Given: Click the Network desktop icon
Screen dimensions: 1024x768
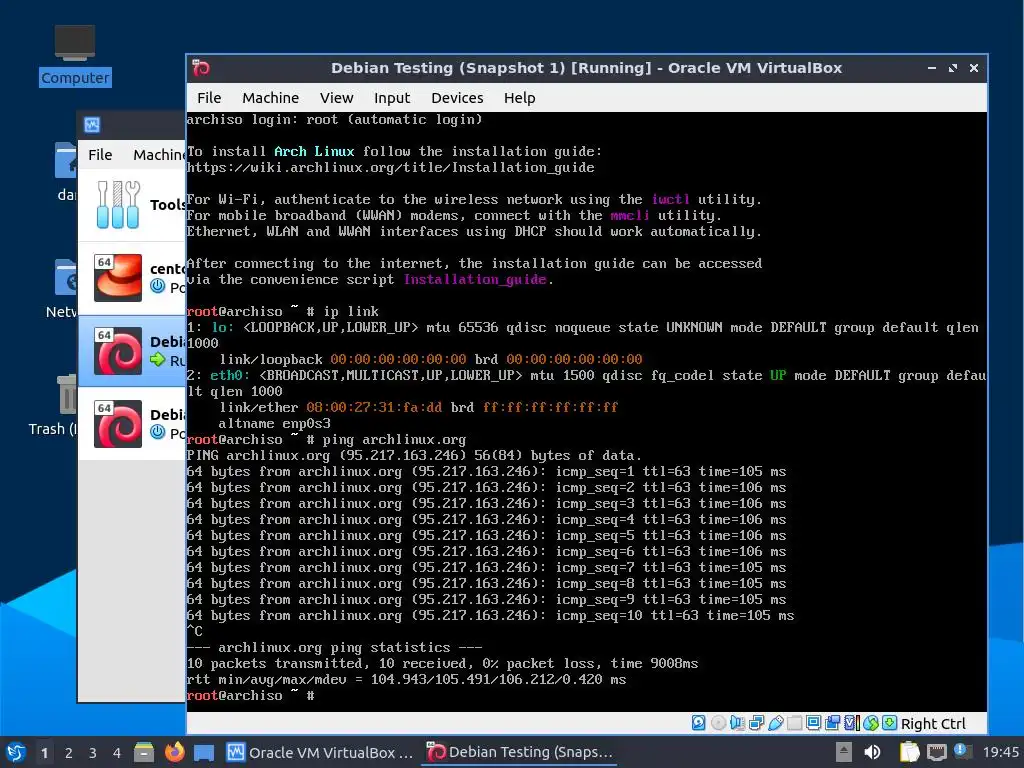Looking at the screenshot, I should tap(62, 289).
